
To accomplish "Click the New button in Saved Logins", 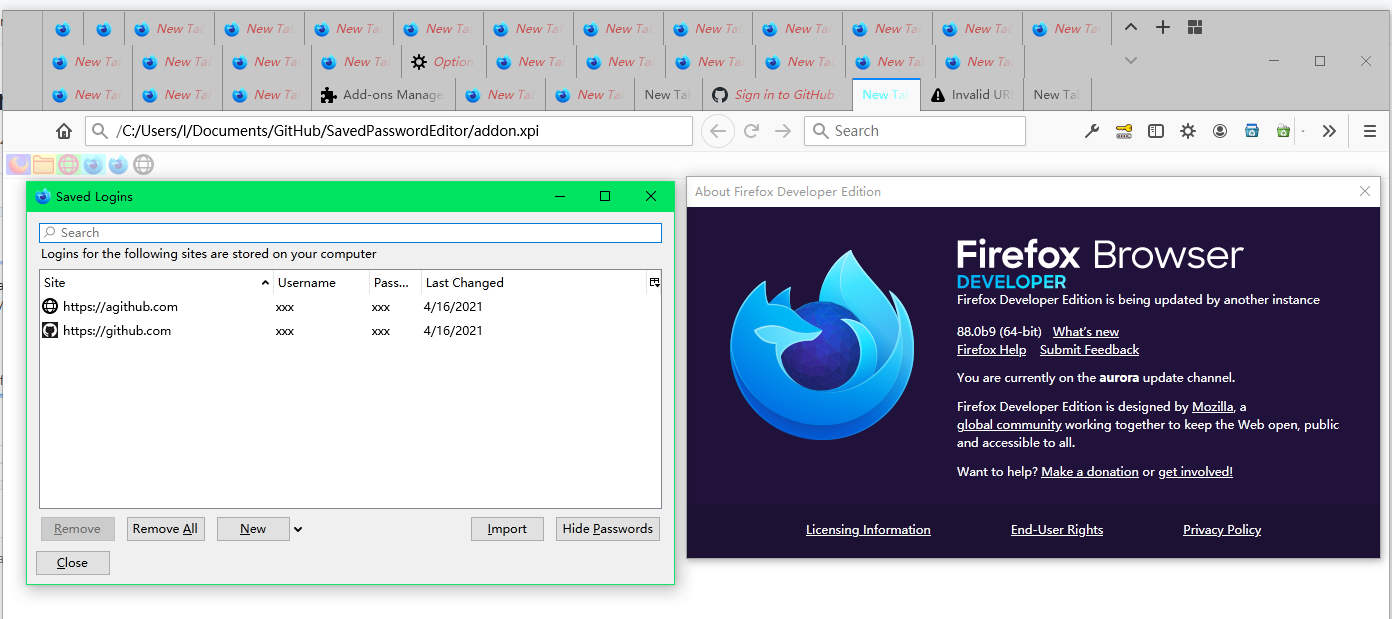I will [x=253, y=529].
